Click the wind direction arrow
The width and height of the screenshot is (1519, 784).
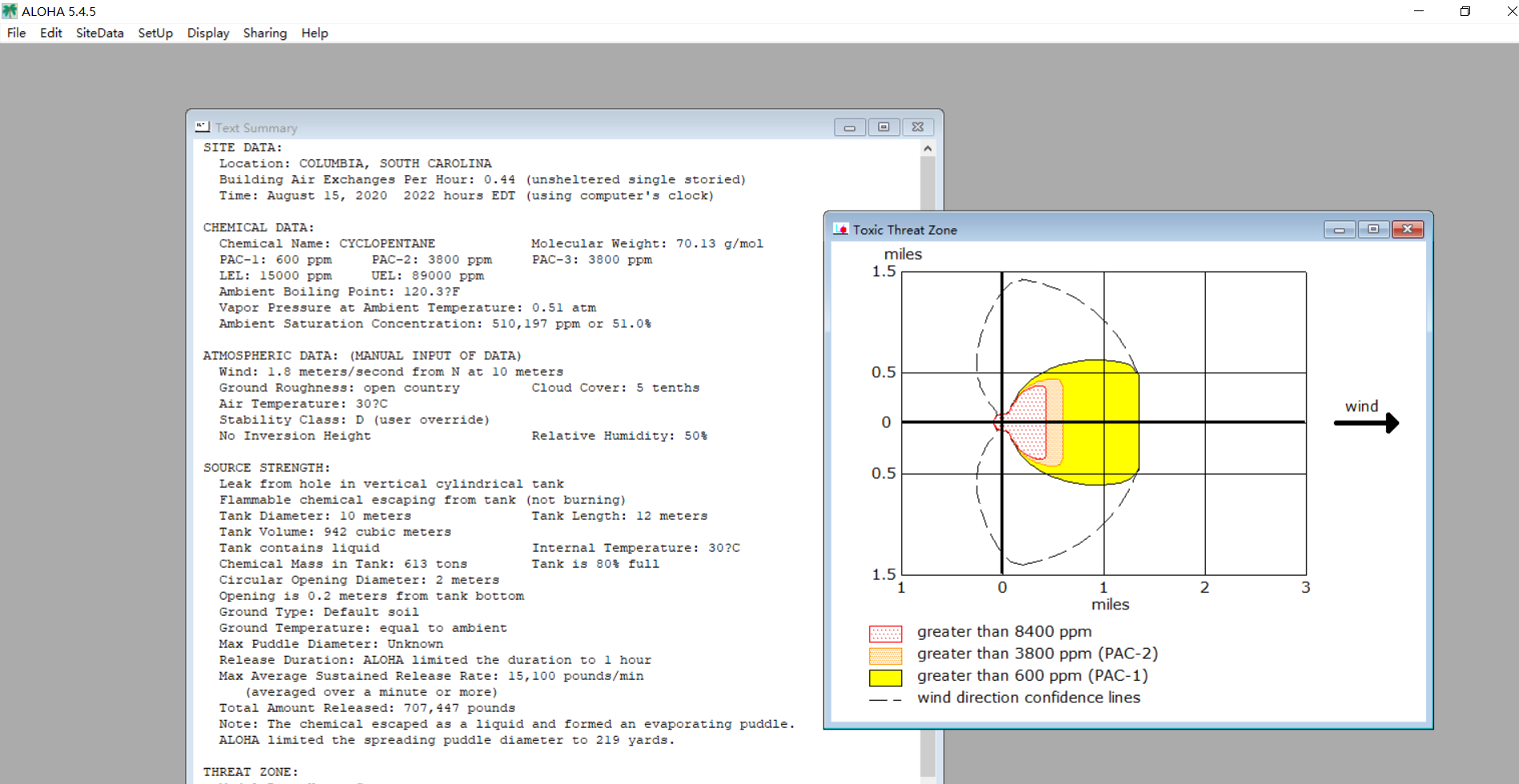[1366, 423]
